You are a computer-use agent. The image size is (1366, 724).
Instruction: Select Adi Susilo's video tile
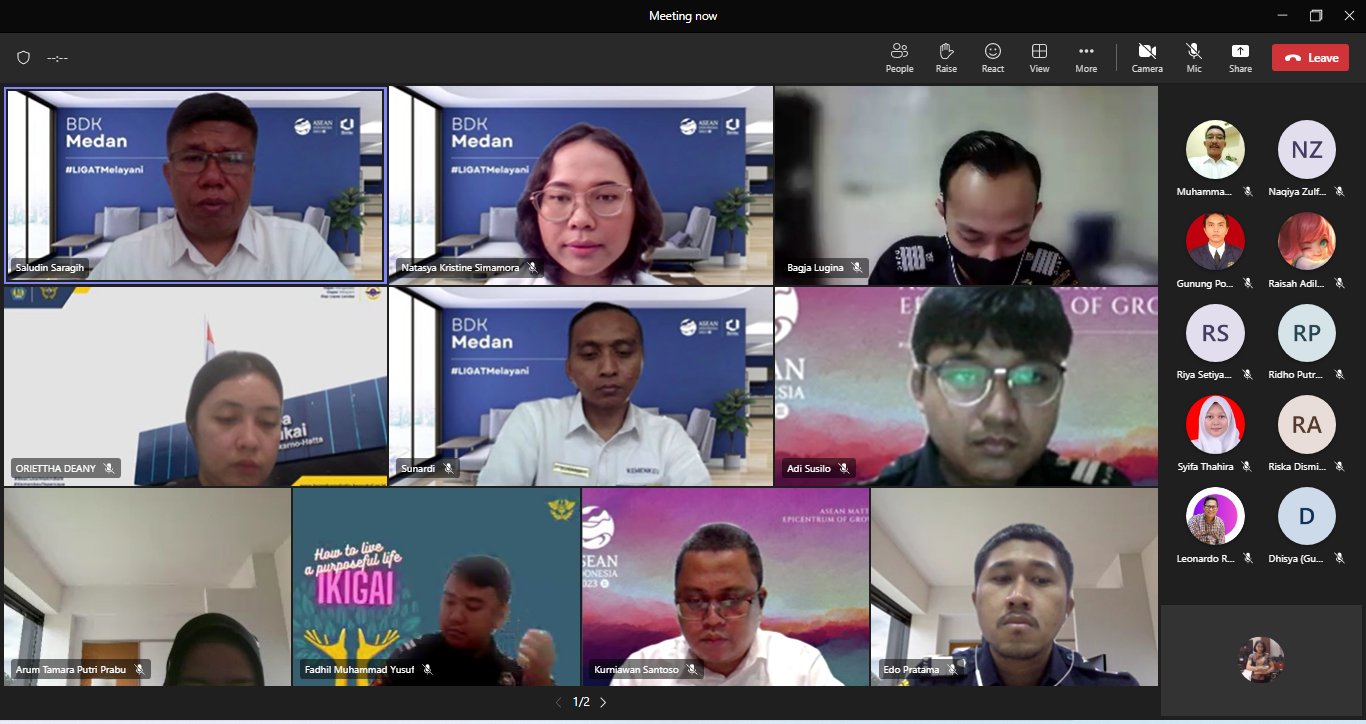coord(966,386)
